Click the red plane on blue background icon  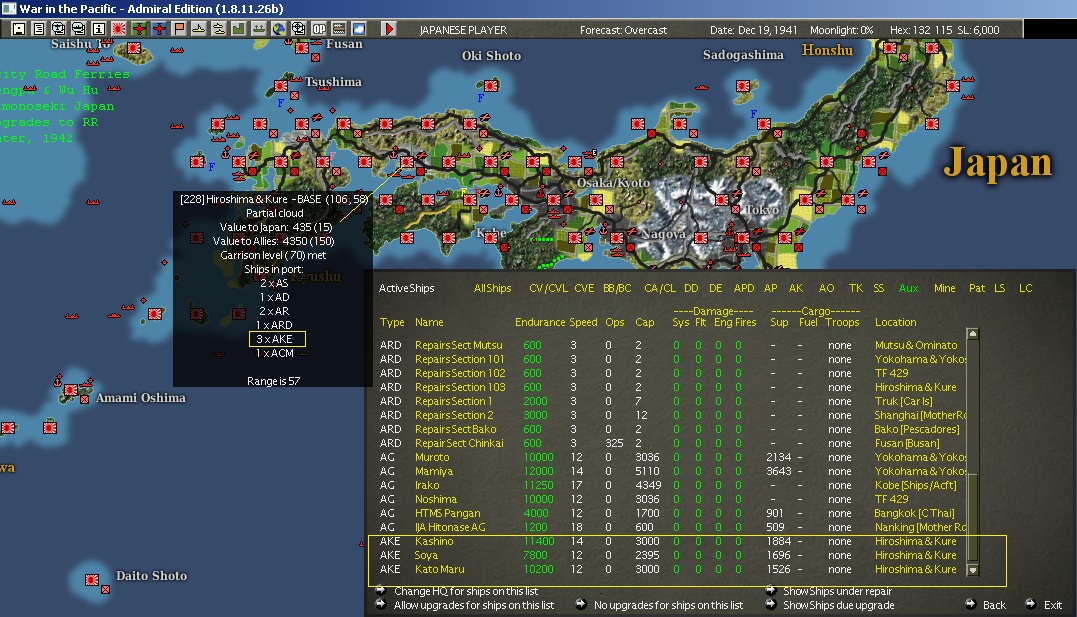pos(159,29)
